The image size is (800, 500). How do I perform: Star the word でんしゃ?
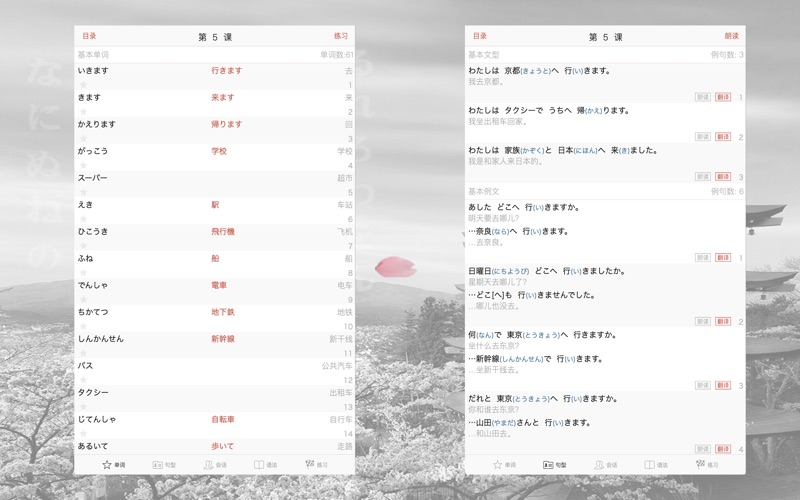[83, 299]
